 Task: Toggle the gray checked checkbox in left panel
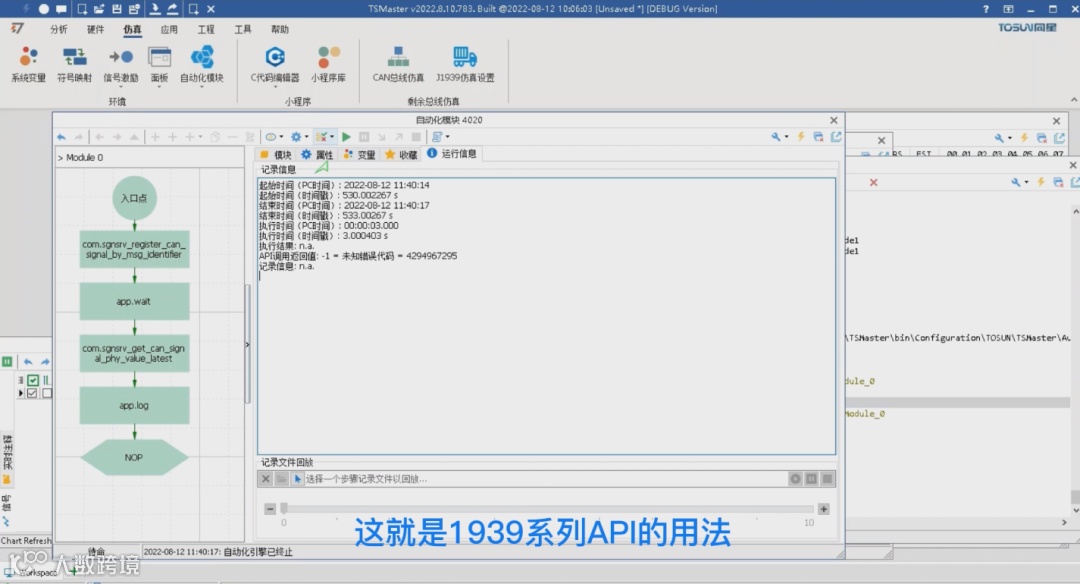32,393
